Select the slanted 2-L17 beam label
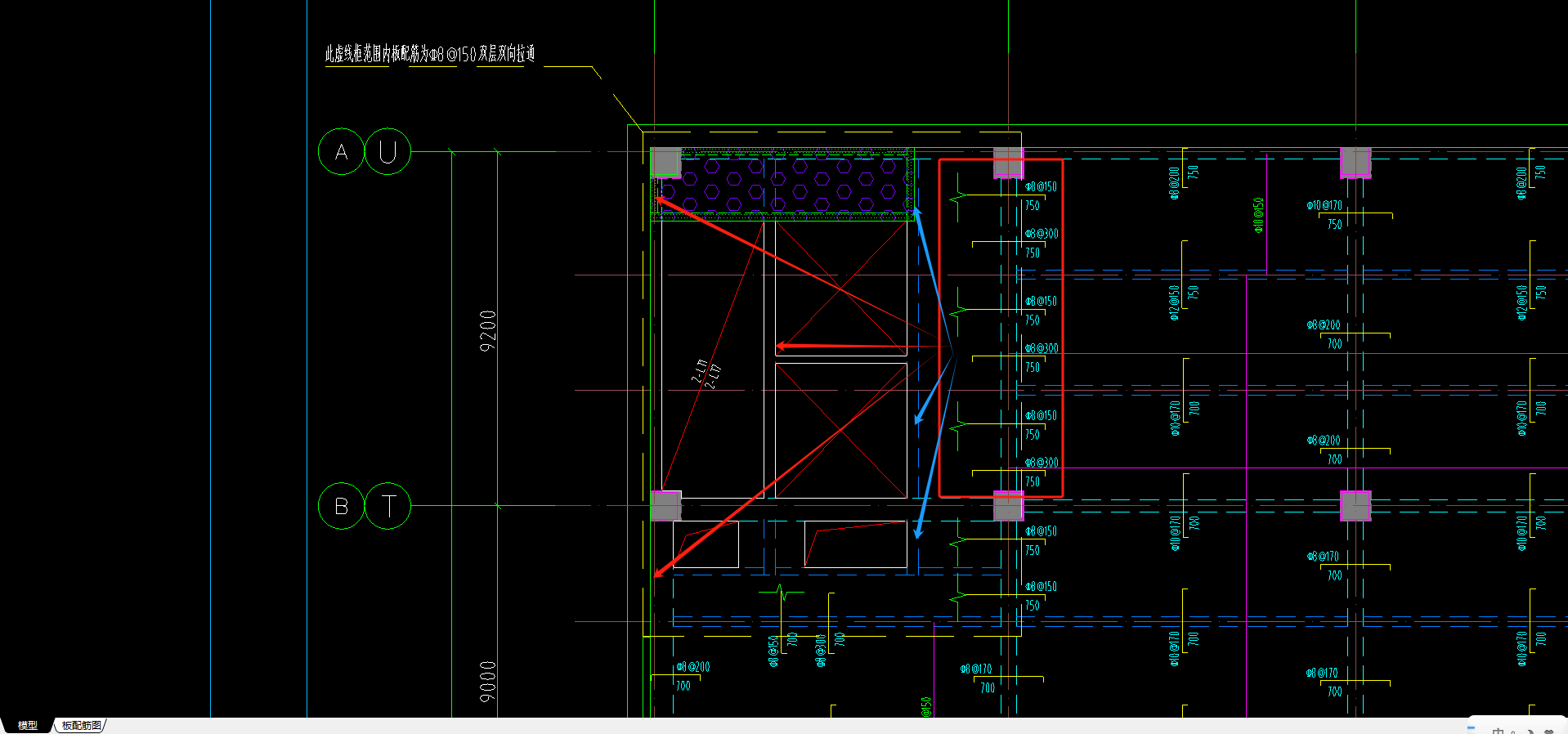Viewport: 1568px width, 734px height. (x=706, y=374)
